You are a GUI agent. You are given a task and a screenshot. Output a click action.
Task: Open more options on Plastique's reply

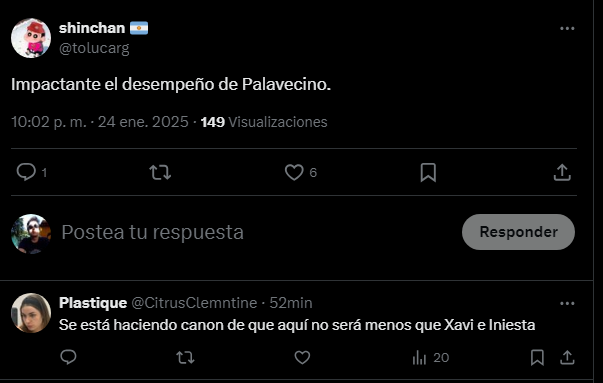pos(567,303)
